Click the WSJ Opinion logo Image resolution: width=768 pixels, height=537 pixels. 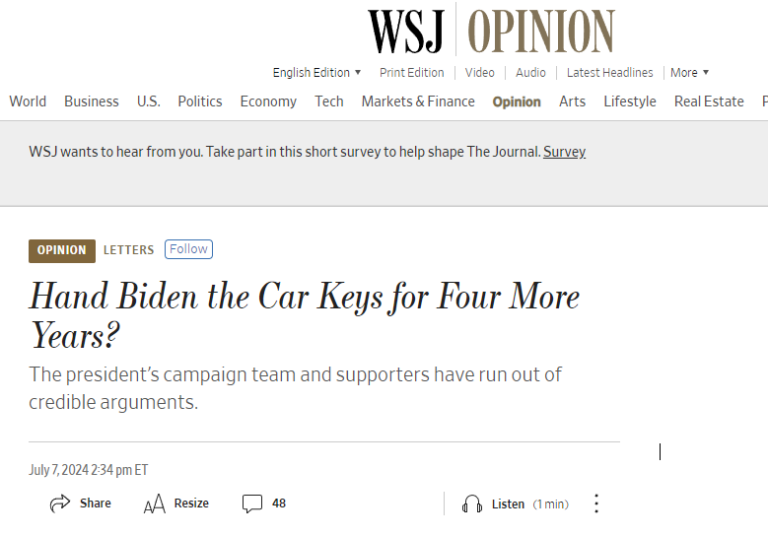(x=490, y=31)
